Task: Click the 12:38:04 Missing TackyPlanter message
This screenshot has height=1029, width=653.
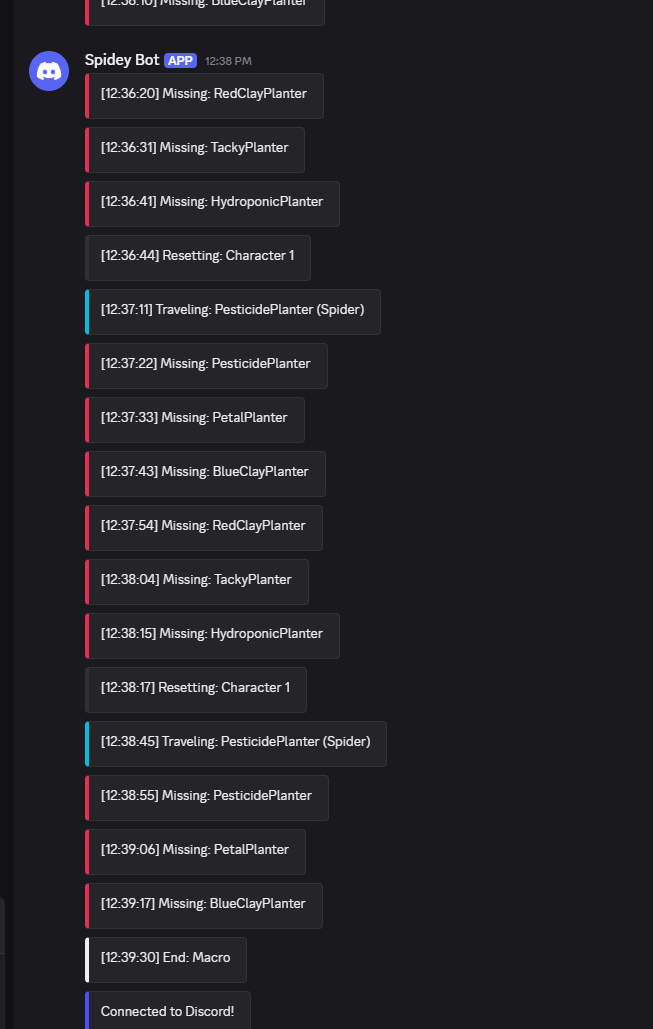Action: tap(197, 580)
